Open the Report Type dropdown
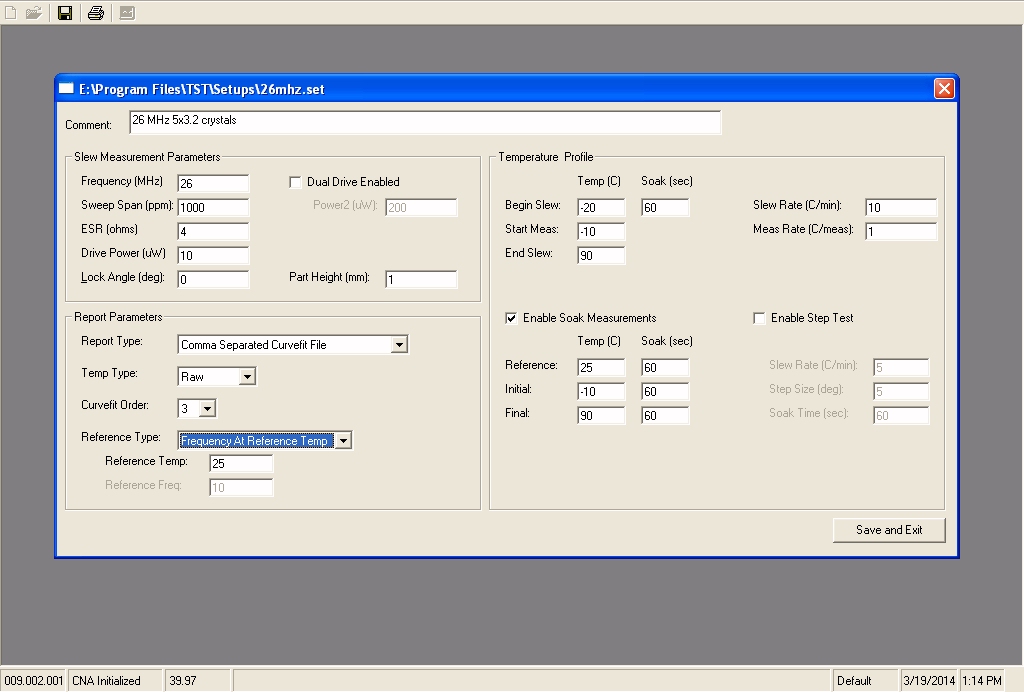Screen dimensions: 1024x692 click(399, 345)
